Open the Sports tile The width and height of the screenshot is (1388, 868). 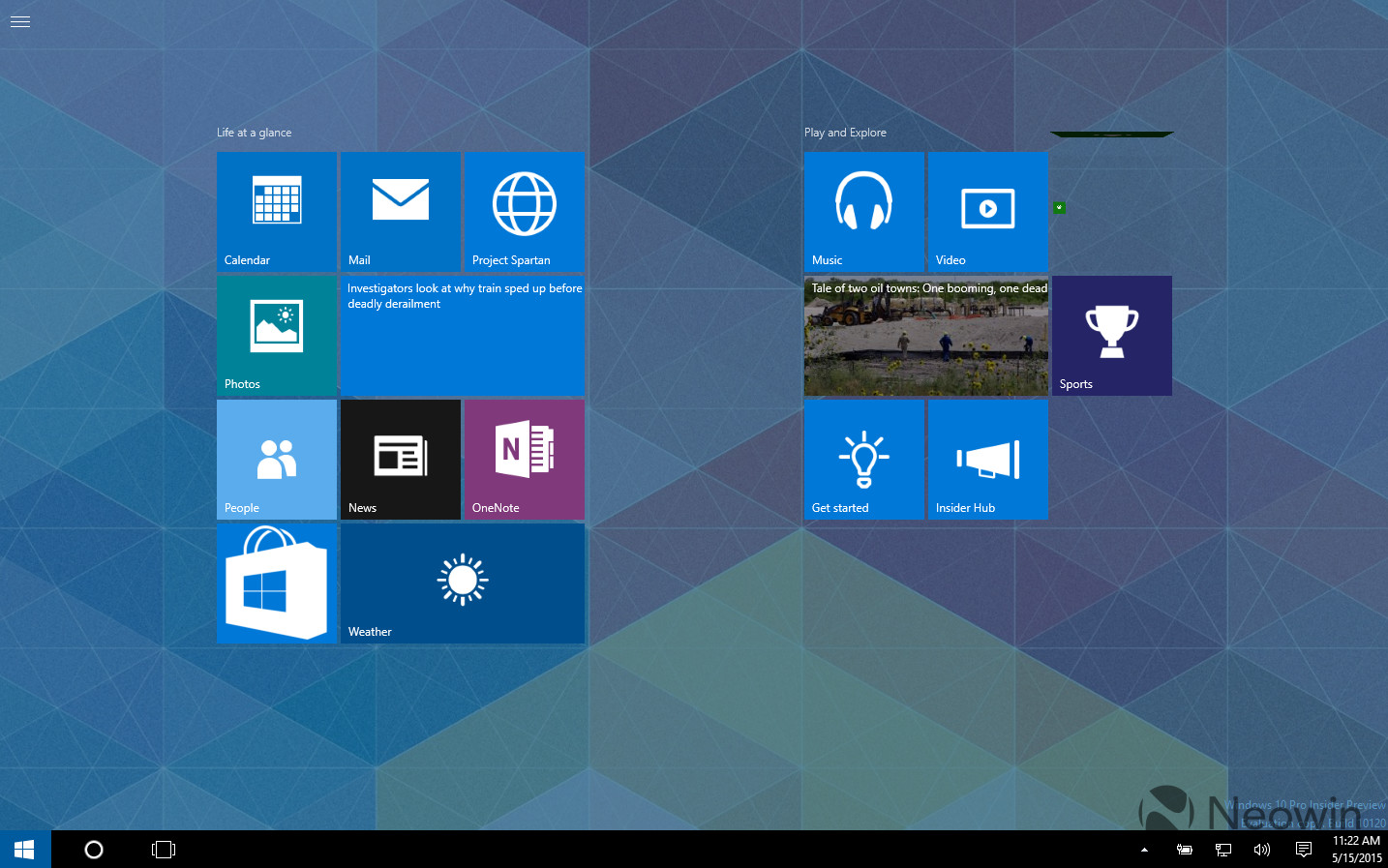1112,336
